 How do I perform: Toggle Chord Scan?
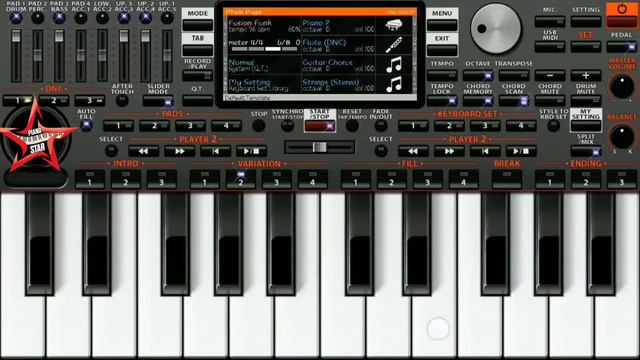[x=514, y=100]
